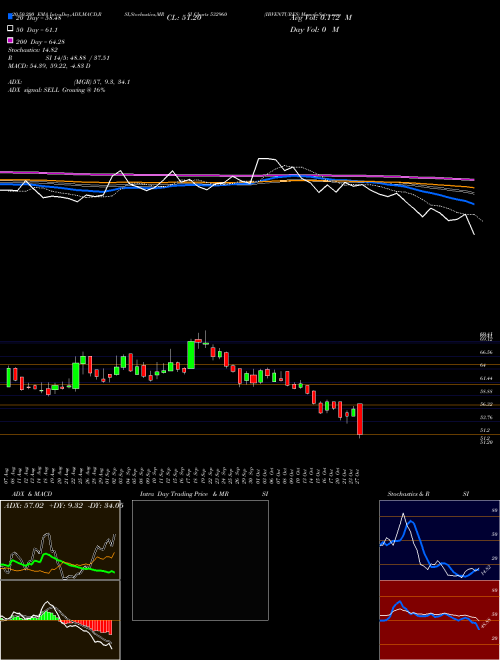
Task: Click the '(MGR) 57, 9.3, 34.1' values
Action: click(x=101, y=82)
